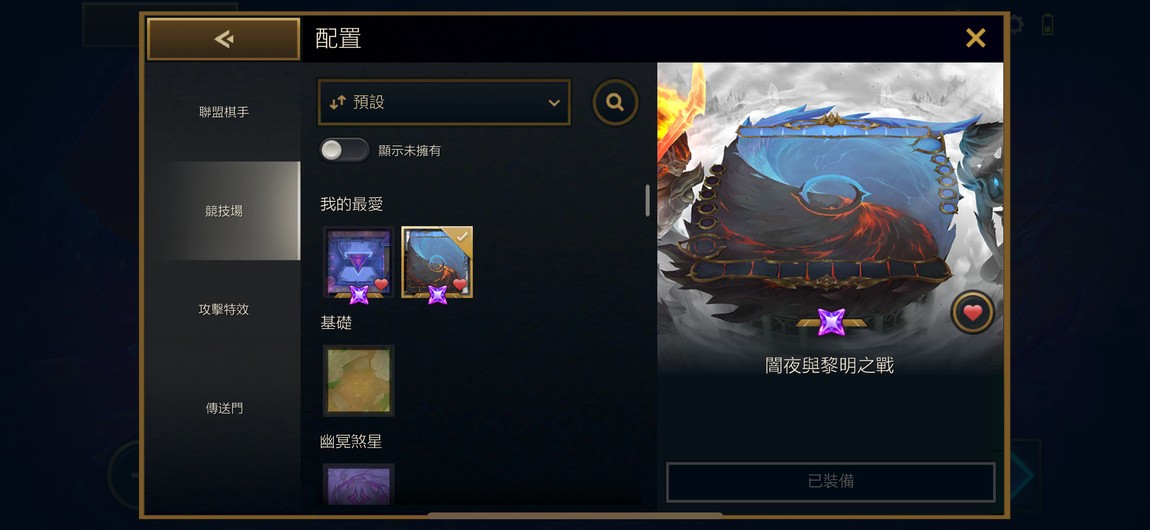Click the heart on first favorite arena thumbnail
1150x530 pixels.
click(x=381, y=284)
